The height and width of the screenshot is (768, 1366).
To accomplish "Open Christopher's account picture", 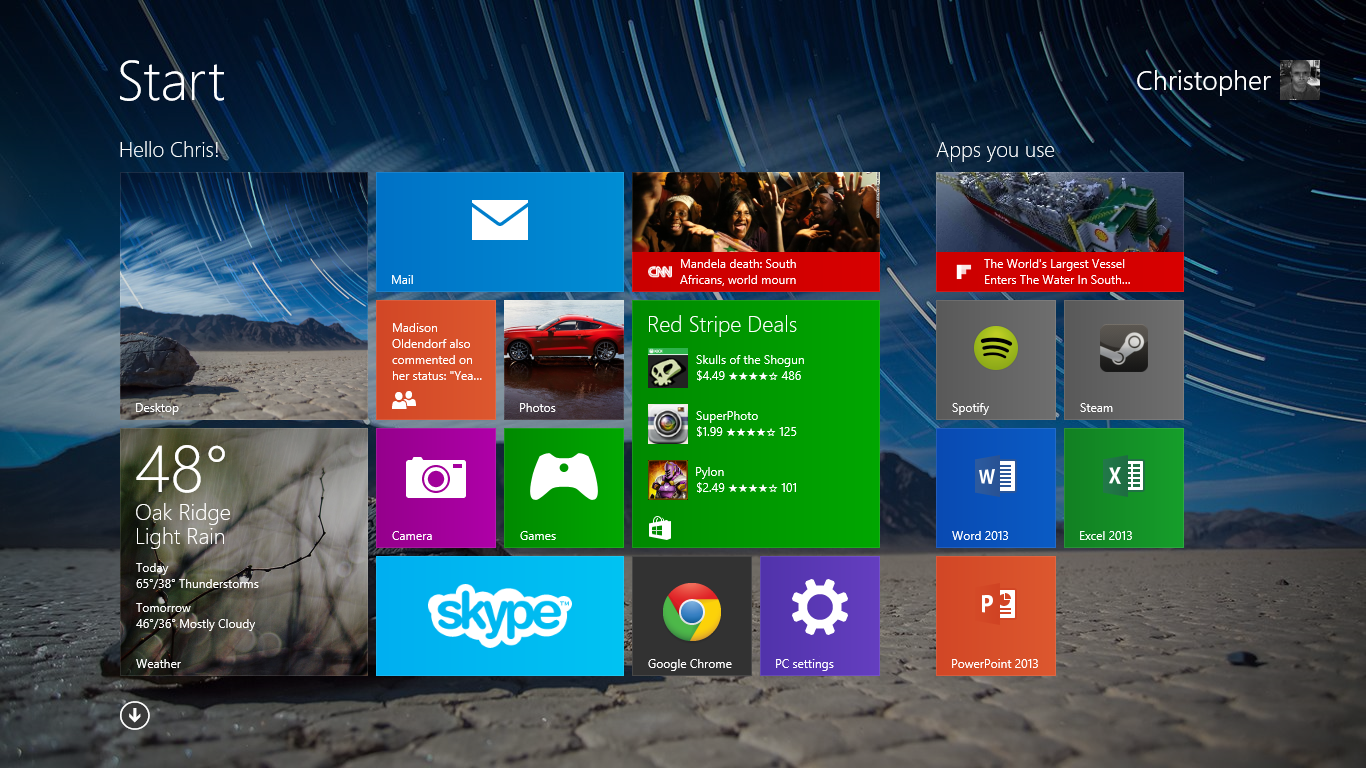I will pyautogui.click(x=1300, y=80).
